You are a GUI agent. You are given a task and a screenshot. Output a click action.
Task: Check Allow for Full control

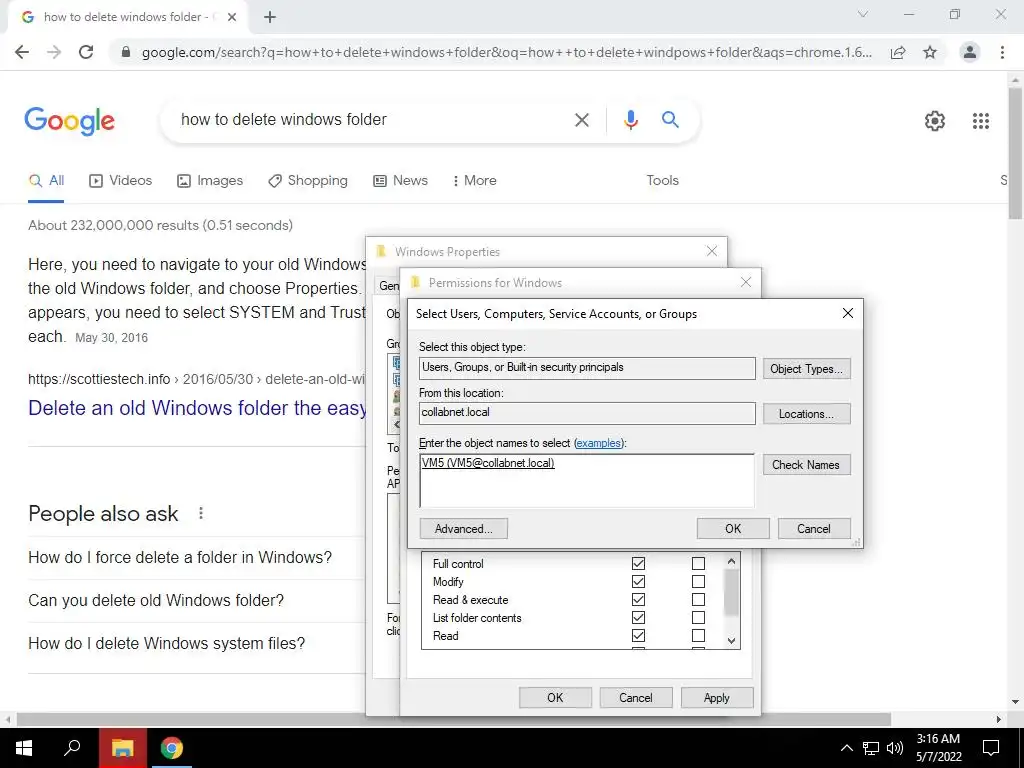click(x=639, y=563)
